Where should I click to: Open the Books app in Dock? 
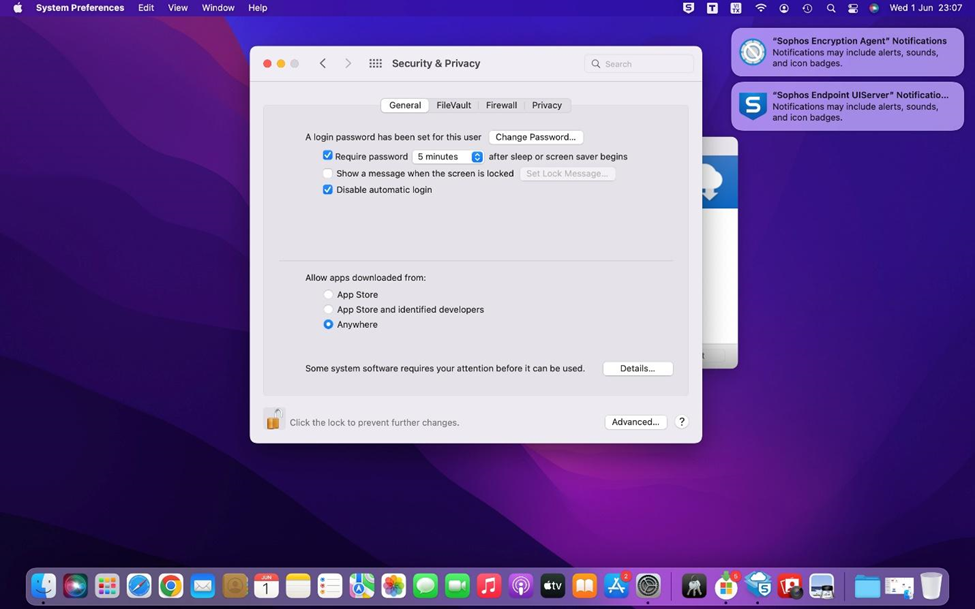click(585, 586)
